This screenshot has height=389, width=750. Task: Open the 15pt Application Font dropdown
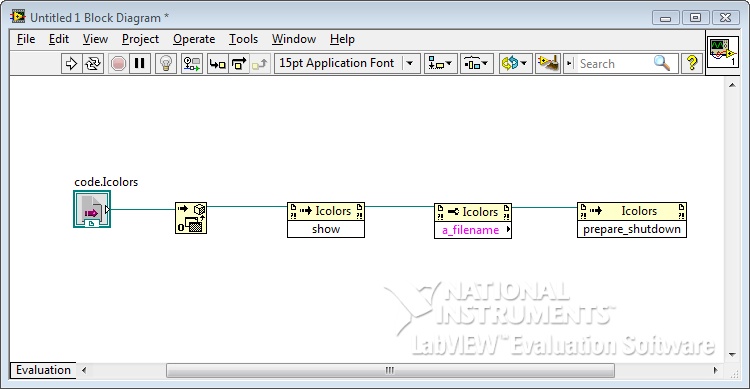pyautogui.click(x=347, y=64)
